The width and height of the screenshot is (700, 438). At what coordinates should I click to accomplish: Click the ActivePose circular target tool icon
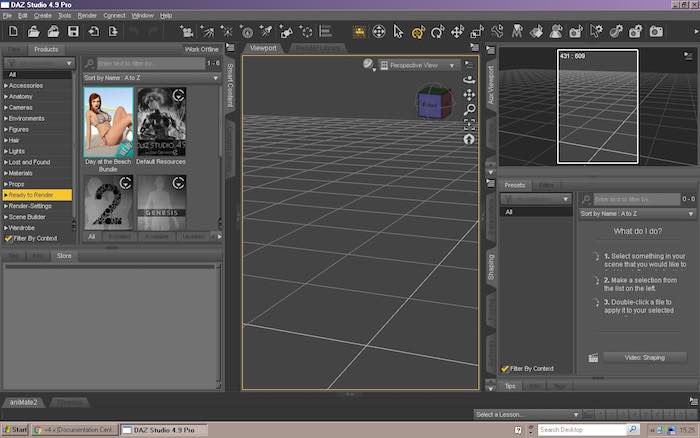tap(379, 32)
